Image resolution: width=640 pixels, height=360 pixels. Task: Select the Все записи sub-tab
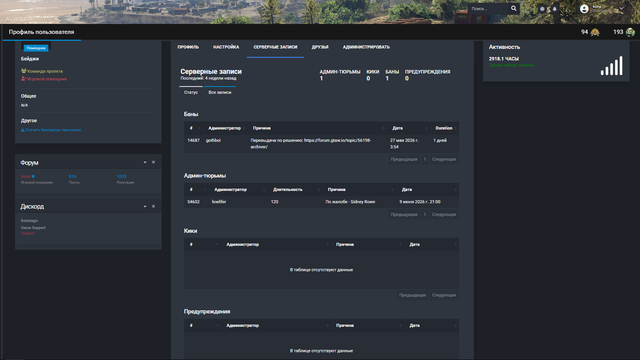(220, 92)
